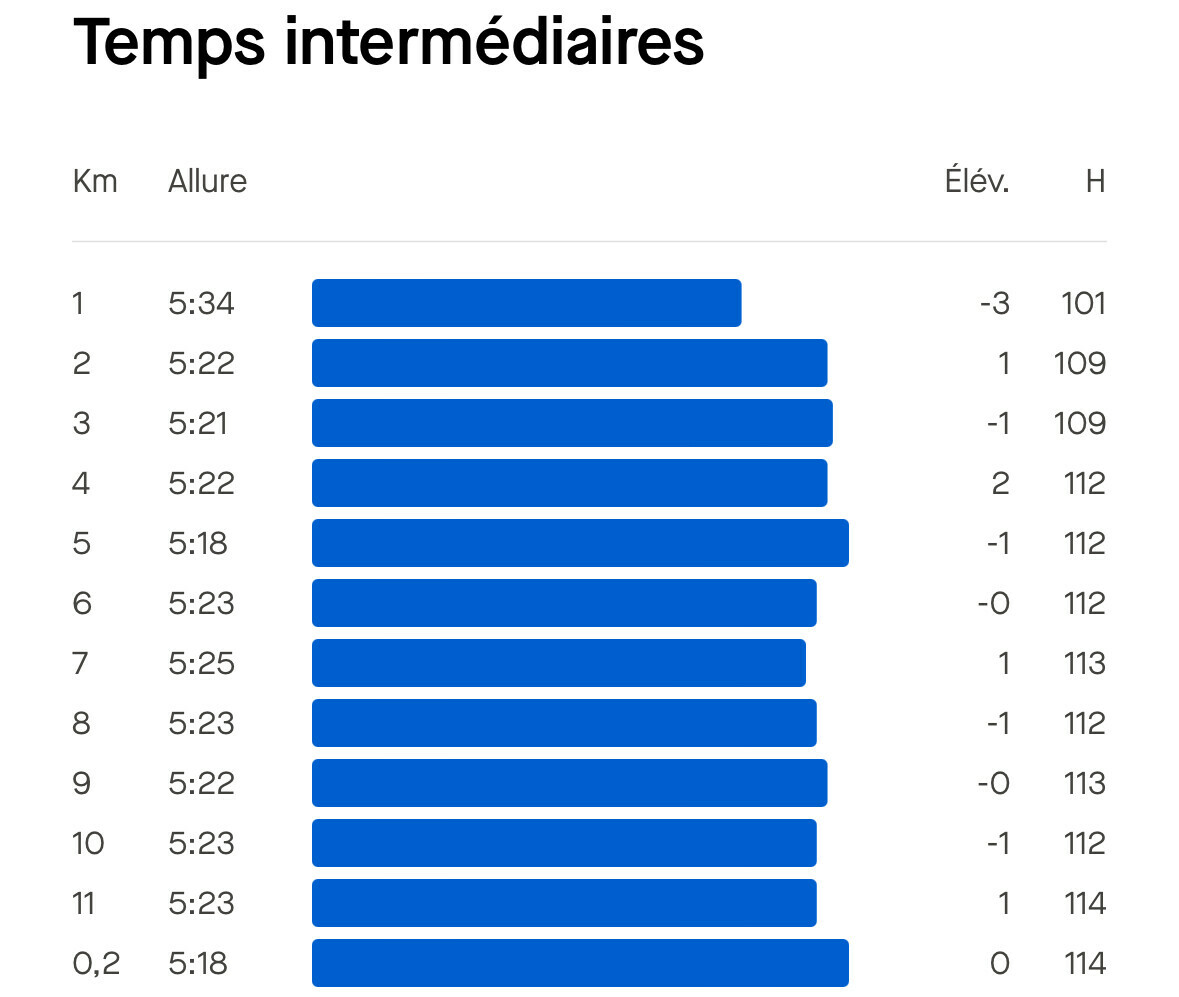The width and height of the screenshot is (1179, 997).
Task: Click the 5:25 pace value
Action: (x=201, y=663)
